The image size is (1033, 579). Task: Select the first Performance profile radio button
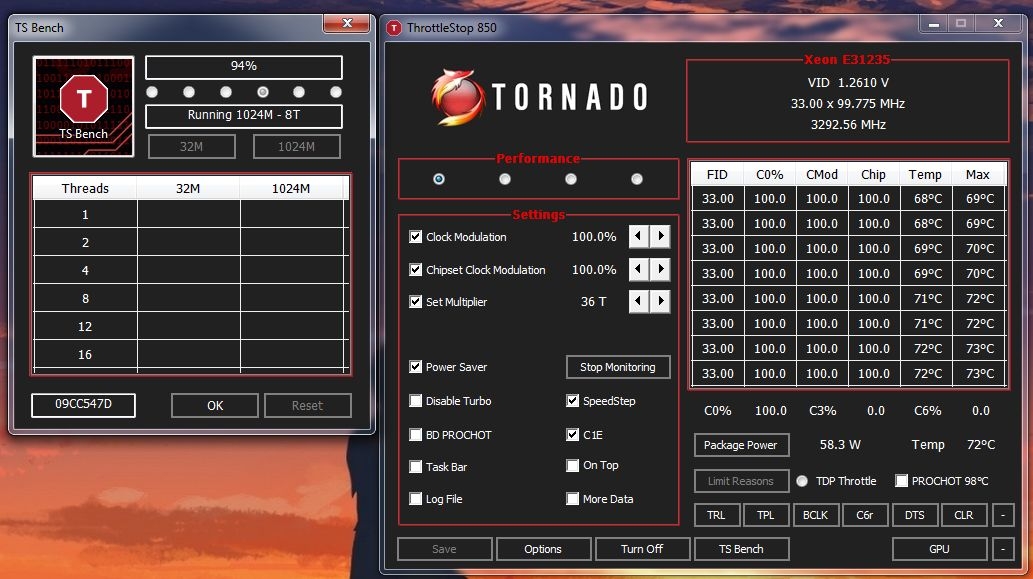(x=439, y=179)
